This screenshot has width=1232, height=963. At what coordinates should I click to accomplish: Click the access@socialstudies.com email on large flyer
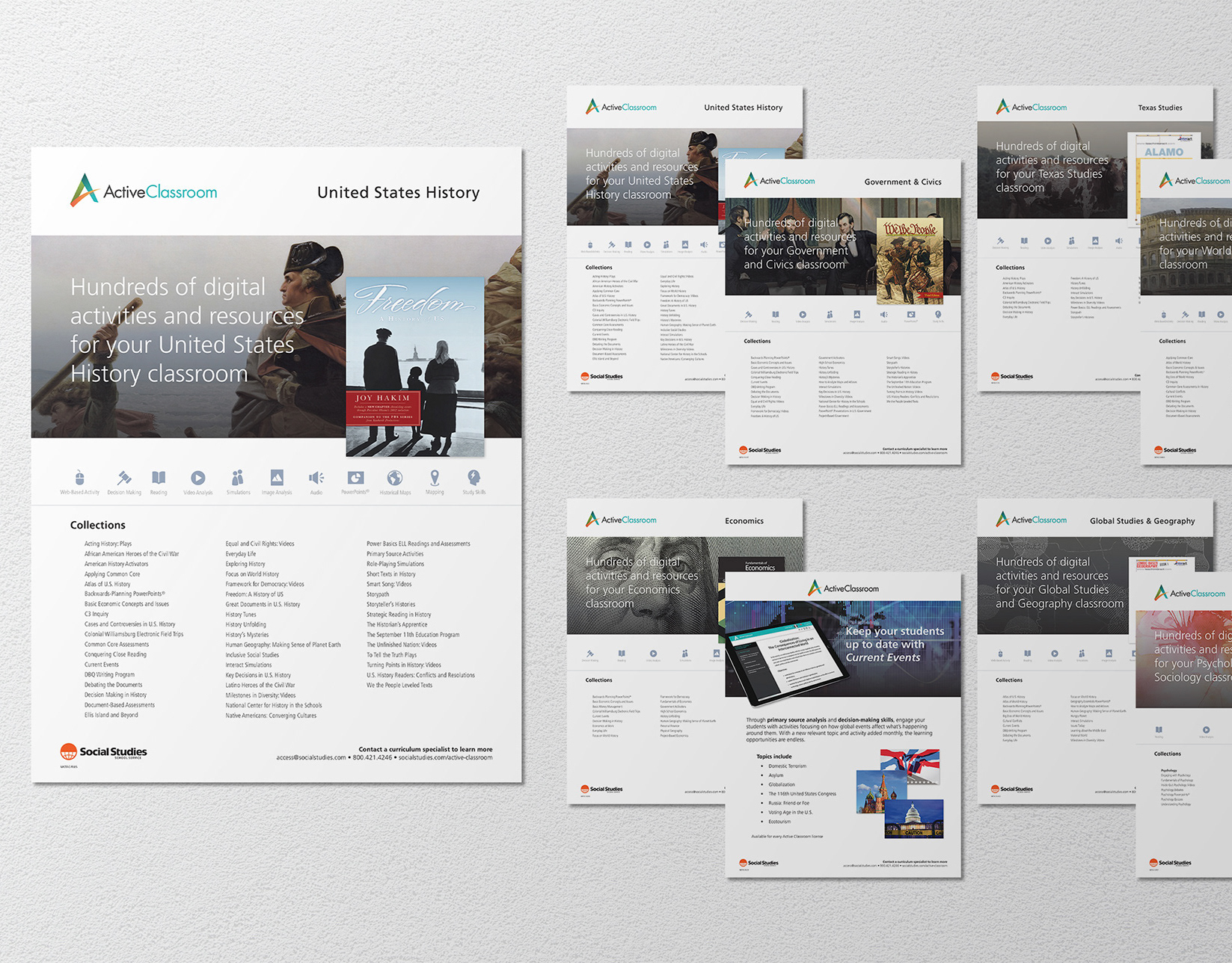(311, 757)
